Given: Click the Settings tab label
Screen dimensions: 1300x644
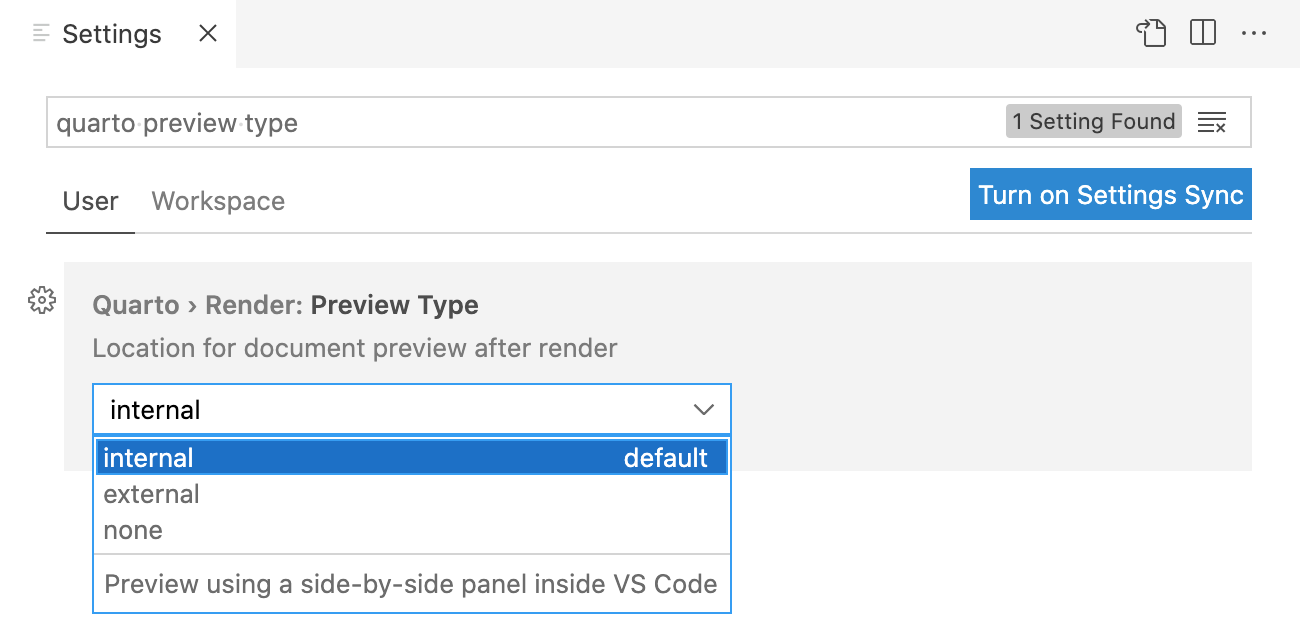Looking at the screenshot, I should pyautogui.click(x=112, y=33).
